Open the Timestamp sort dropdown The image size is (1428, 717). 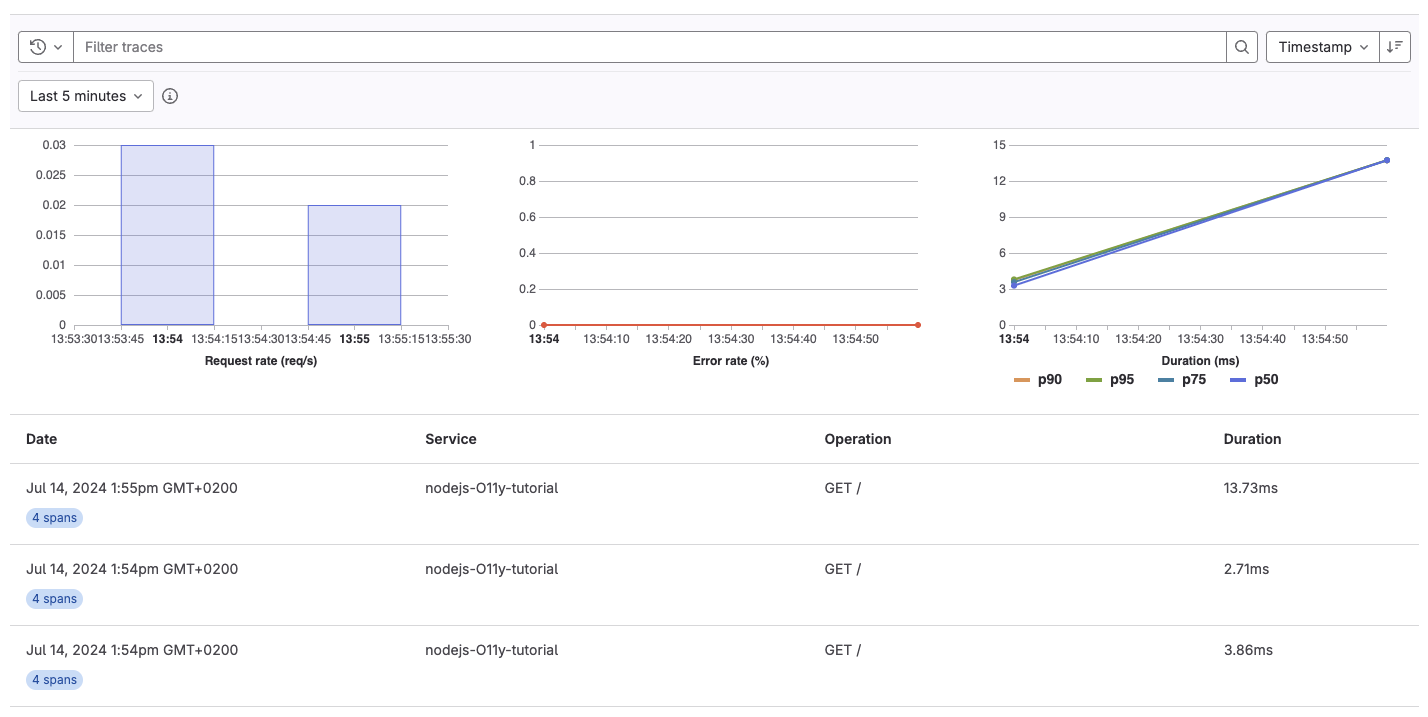click(1322, 46)
